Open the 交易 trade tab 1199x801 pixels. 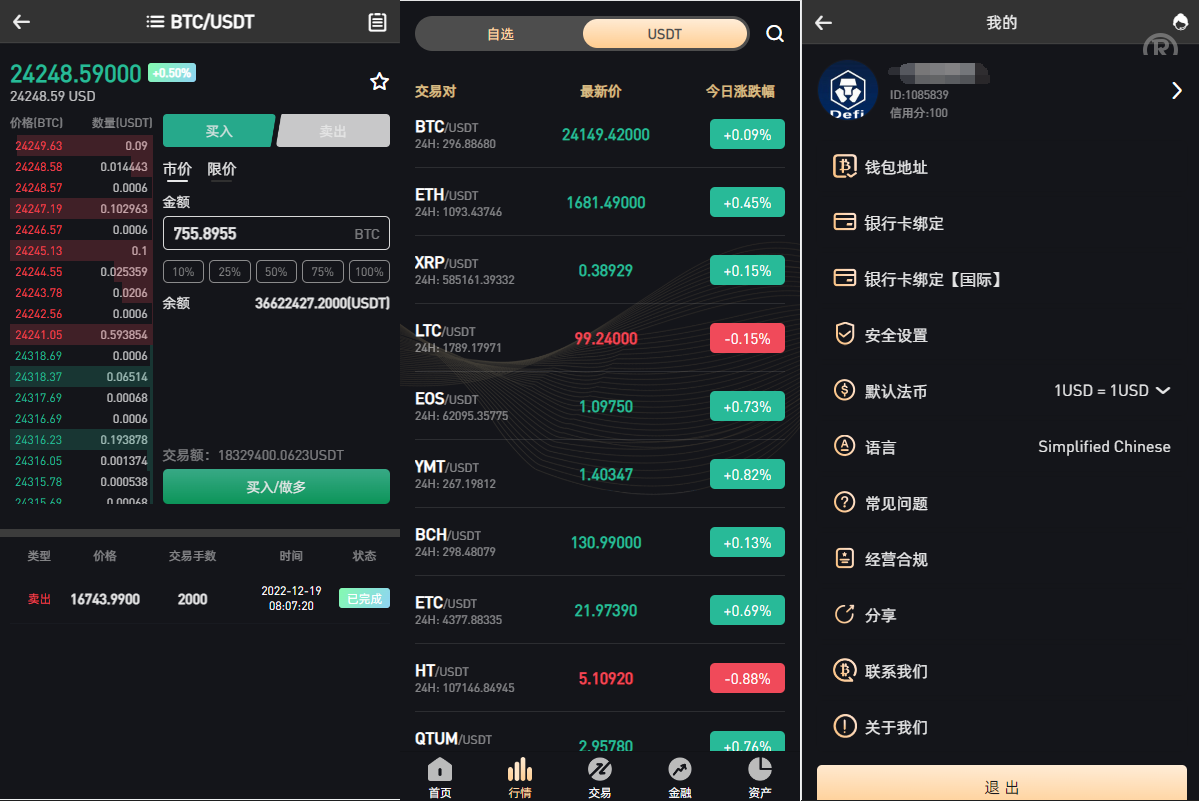click(600, 777)
